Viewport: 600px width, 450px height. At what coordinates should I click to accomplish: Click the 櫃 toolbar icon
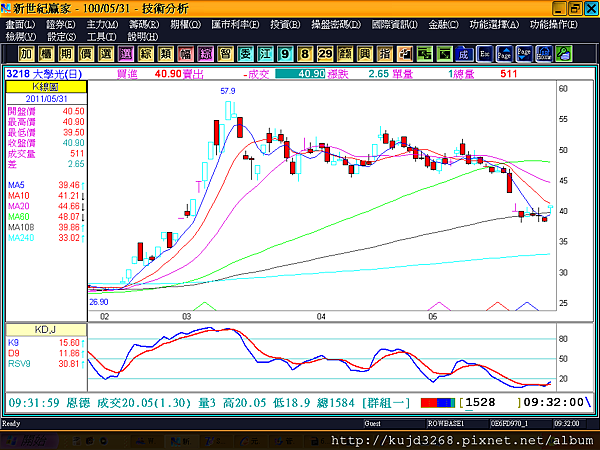[x=46, y=54]
